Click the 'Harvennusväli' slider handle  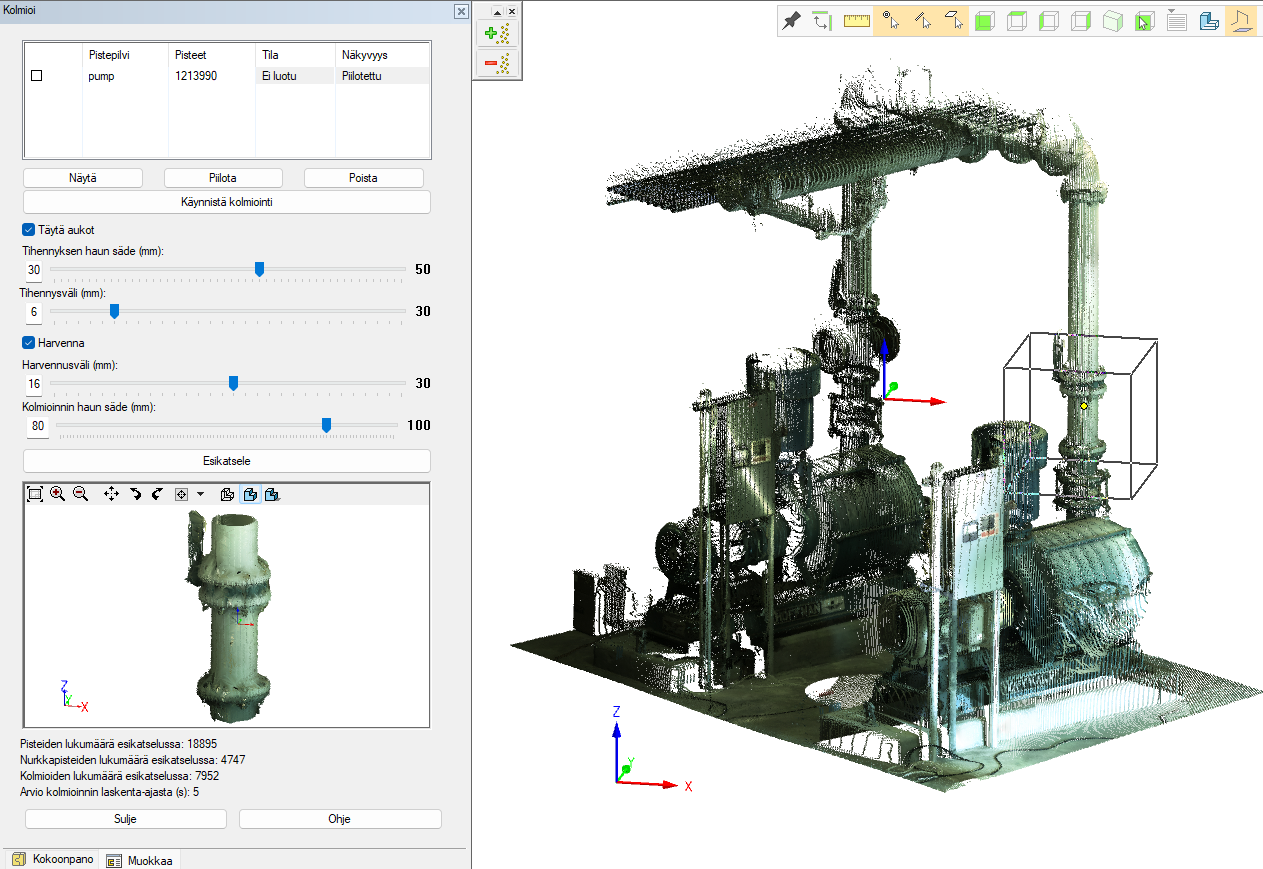tap(233, 383)
